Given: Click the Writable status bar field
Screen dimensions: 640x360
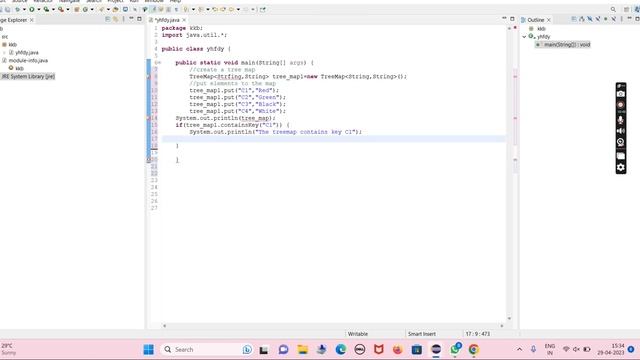Looking at the screenshot, I should click(x=358, y=334).
